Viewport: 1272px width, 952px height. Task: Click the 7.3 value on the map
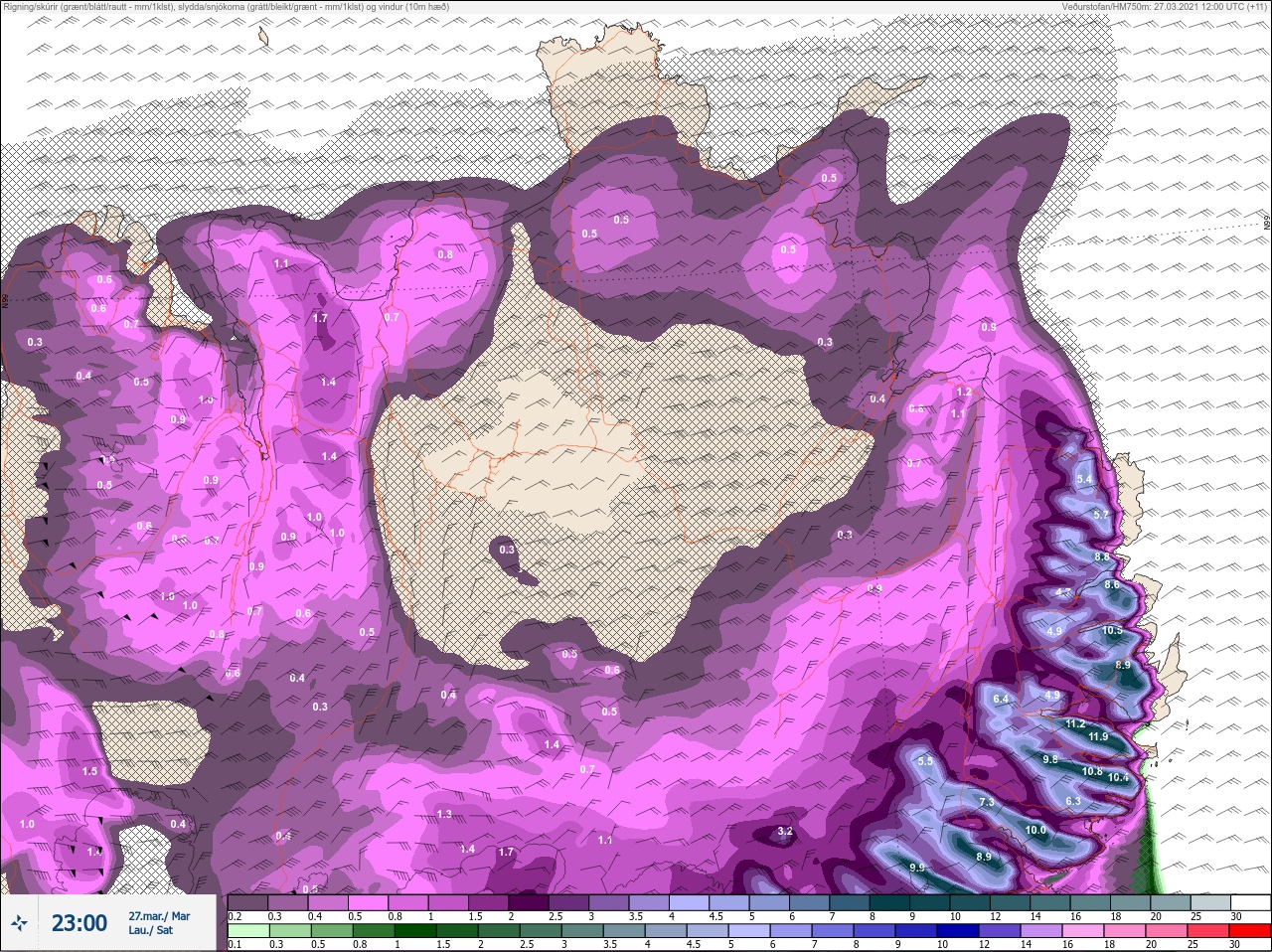coord(987,802)
